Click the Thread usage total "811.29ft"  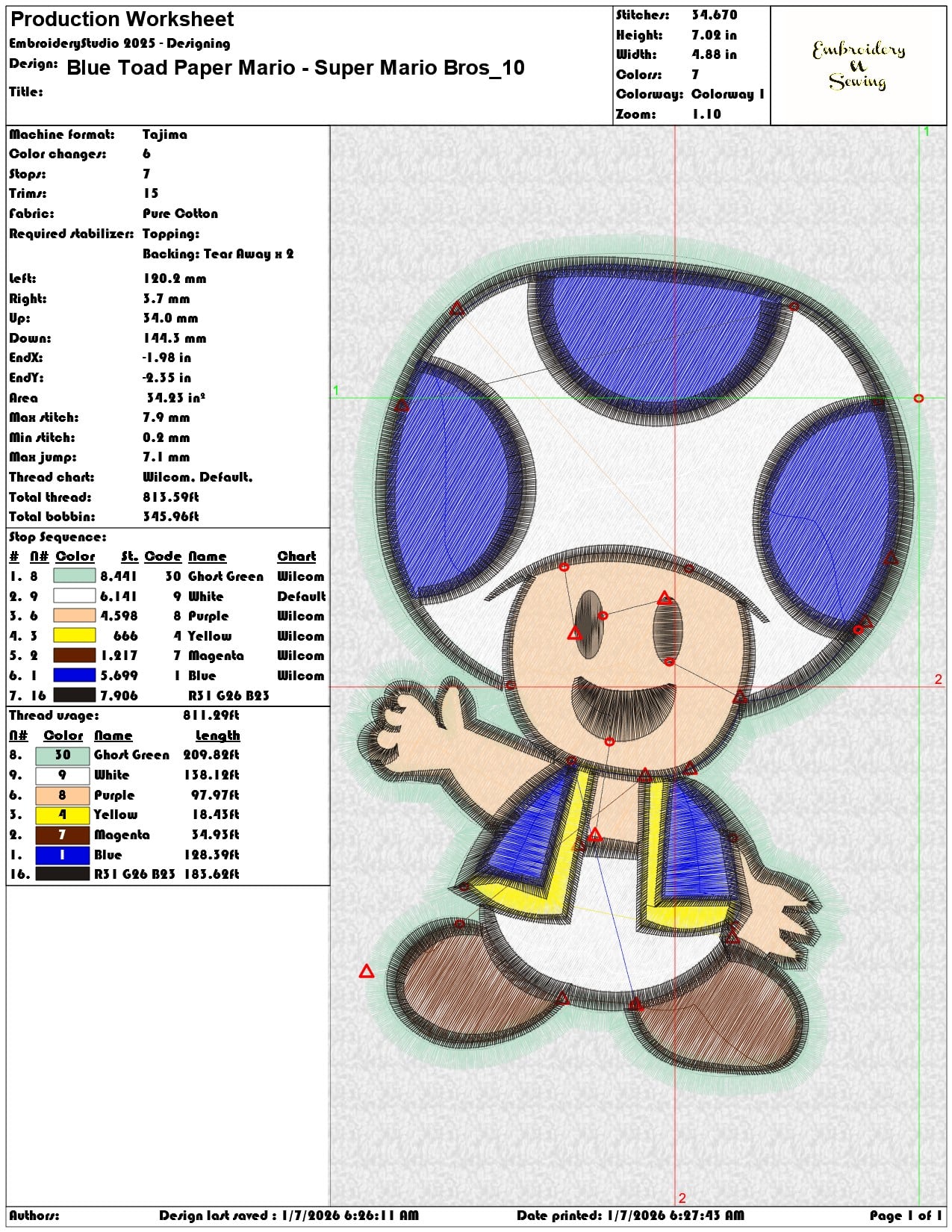pyautogui.click(x=211, y=715)
